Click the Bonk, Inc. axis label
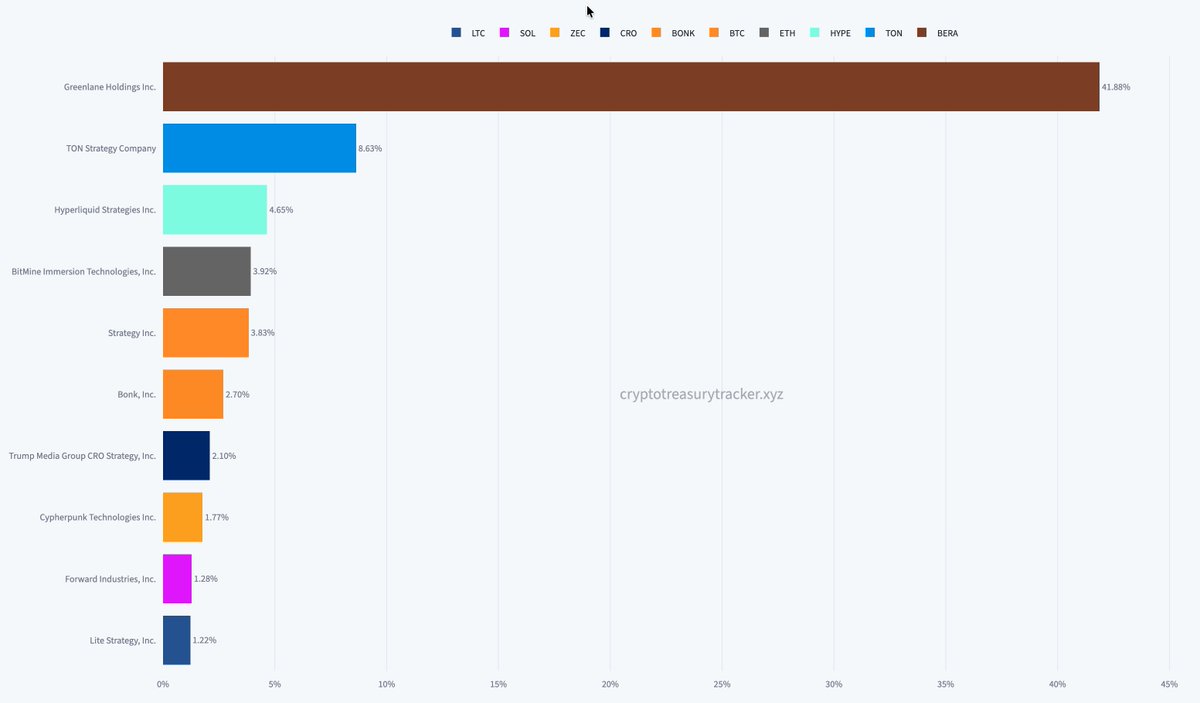Image resolution: width=1200 pixels, height=703 pixels. (x=137, y=394)
